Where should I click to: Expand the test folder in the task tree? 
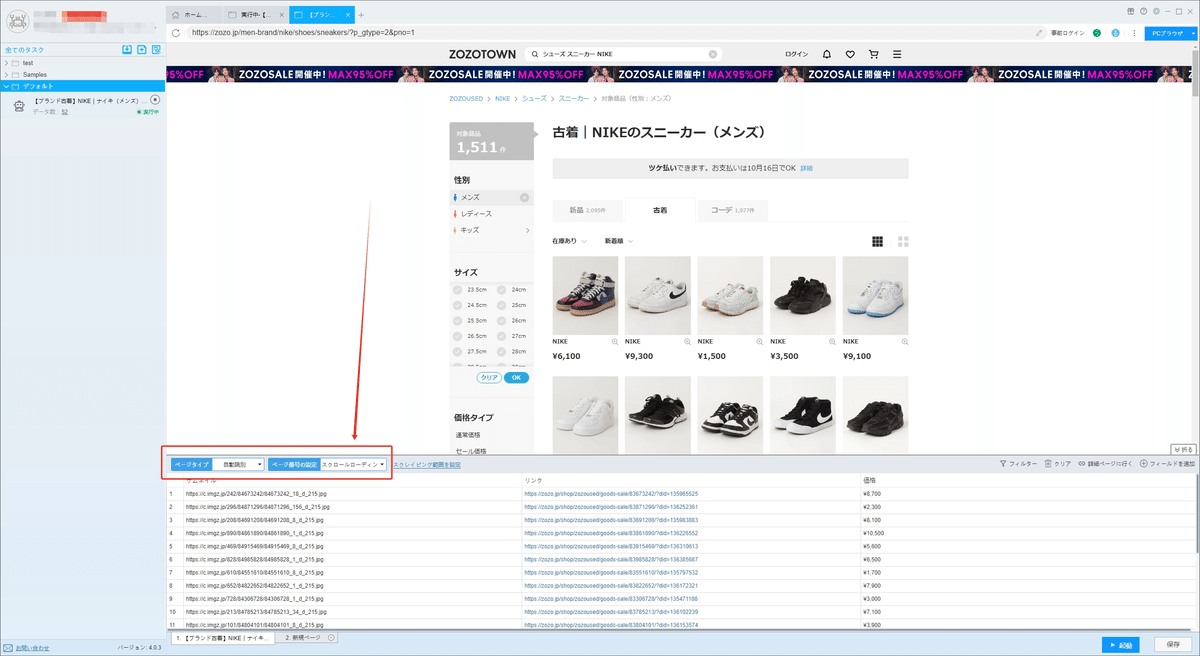[x=6, y=63]
